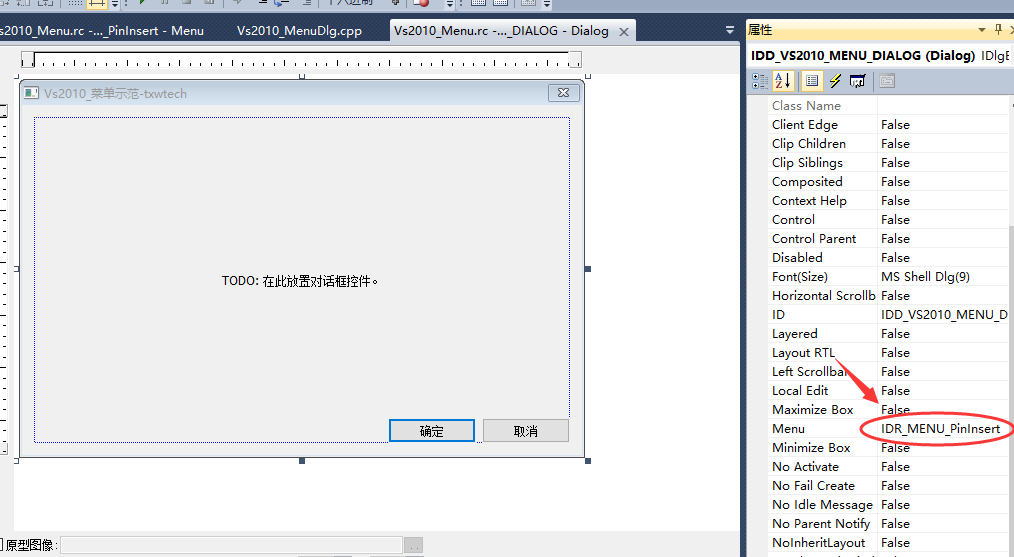The width and height of the screenshot is (1014, 557).
Task: Open the grayed Property Pages icon
Action: coord(887,81)
